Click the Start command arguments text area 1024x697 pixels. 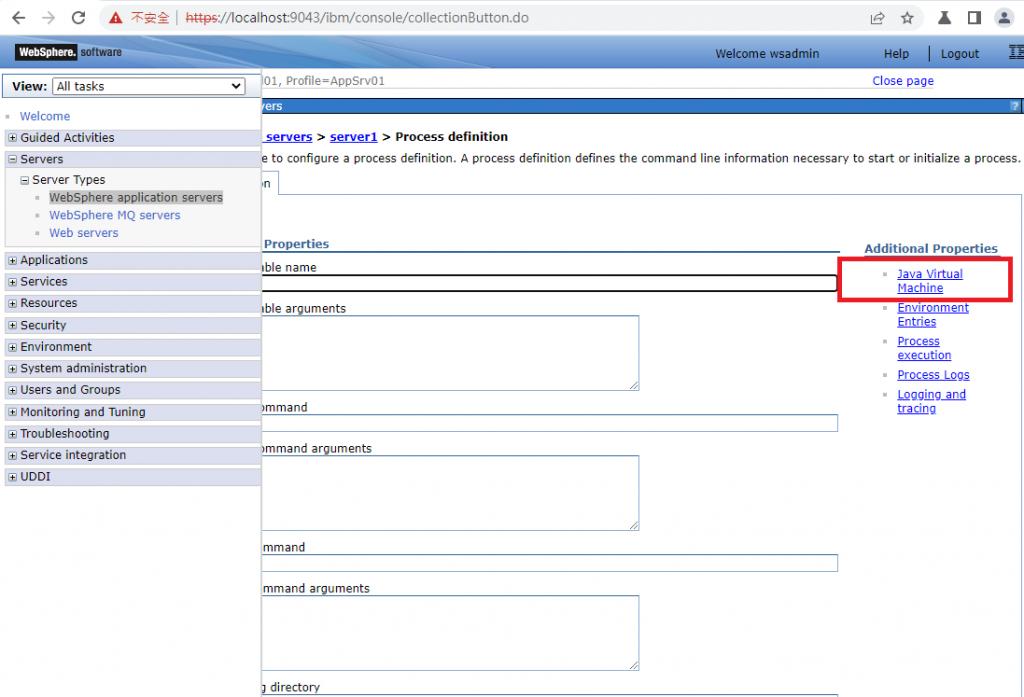(450, 493)
